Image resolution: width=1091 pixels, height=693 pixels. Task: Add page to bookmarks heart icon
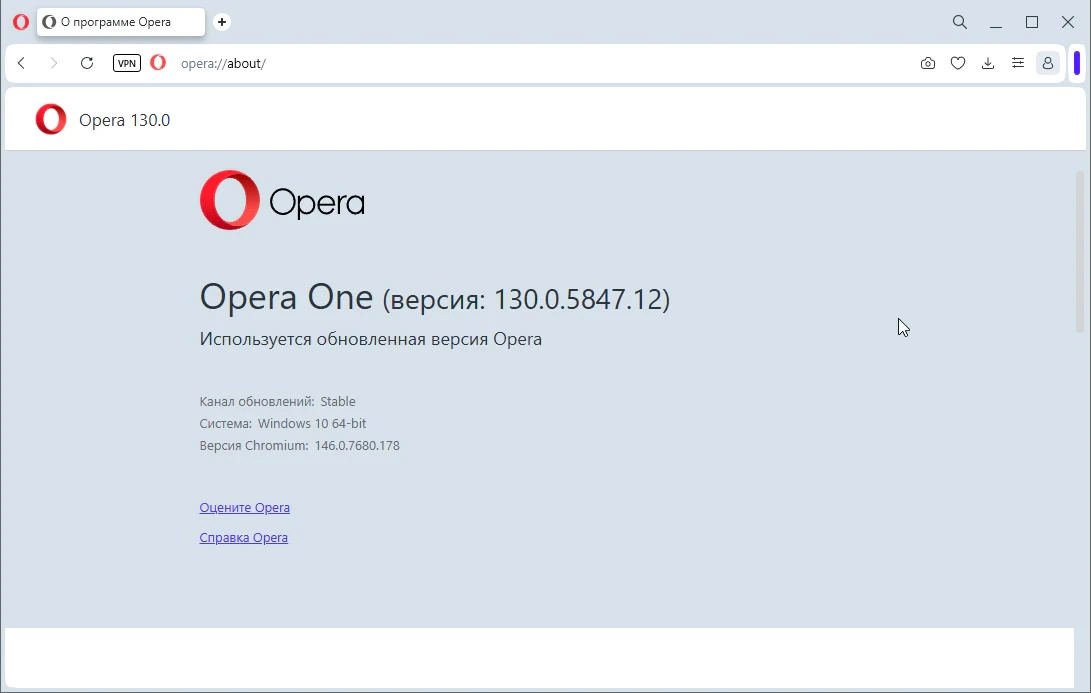pyautogui.click(x=958, y=63)
